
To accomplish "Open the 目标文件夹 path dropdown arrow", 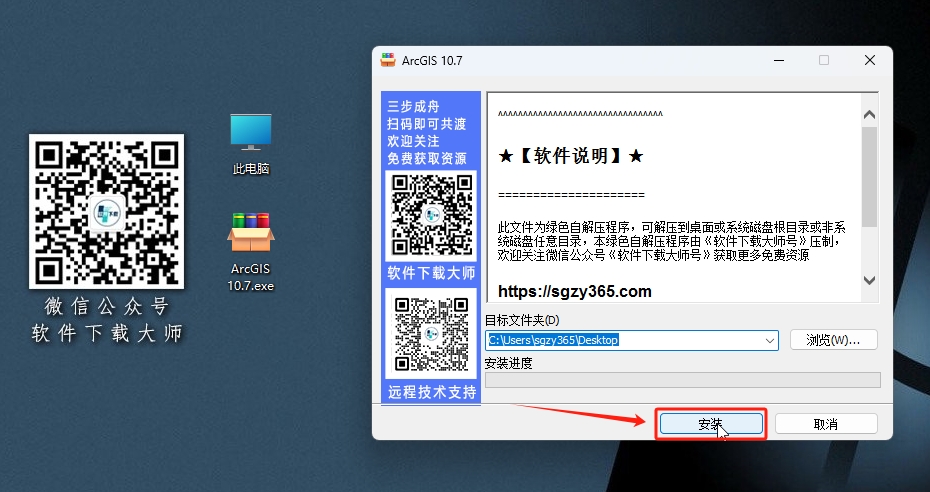I will pos(769,340).
